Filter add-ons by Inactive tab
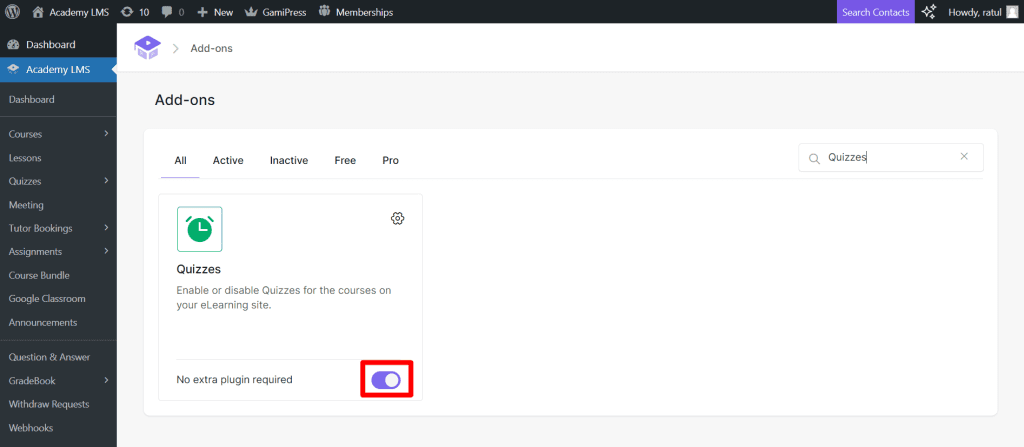Image resolution: width=1024 pixels, height=447 pixels. tap(289, 160)
